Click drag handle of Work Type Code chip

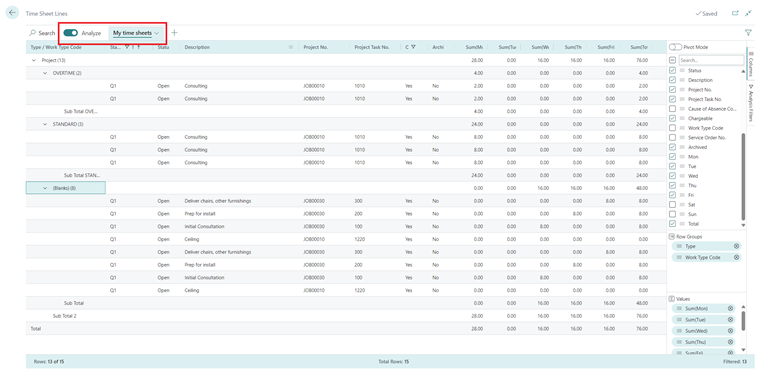click(679, 258)
